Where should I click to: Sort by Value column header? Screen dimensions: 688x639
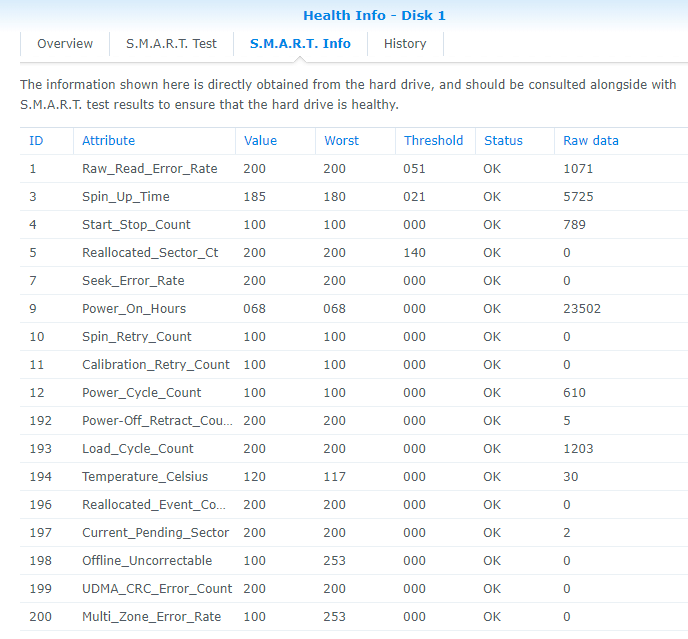click(275, 141)
